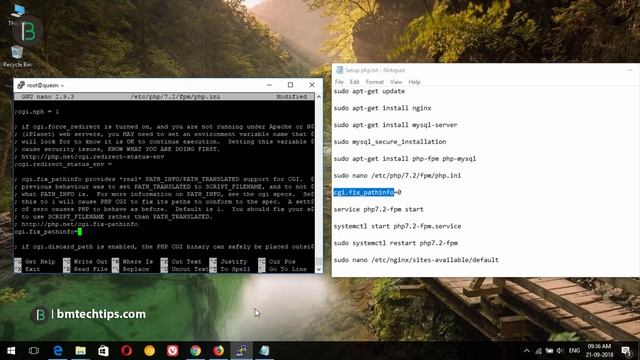Launch Opera browser from the taskbar
Image resolution: width=640 pixels, height=360 pixels.
click(x=127, y=351)
